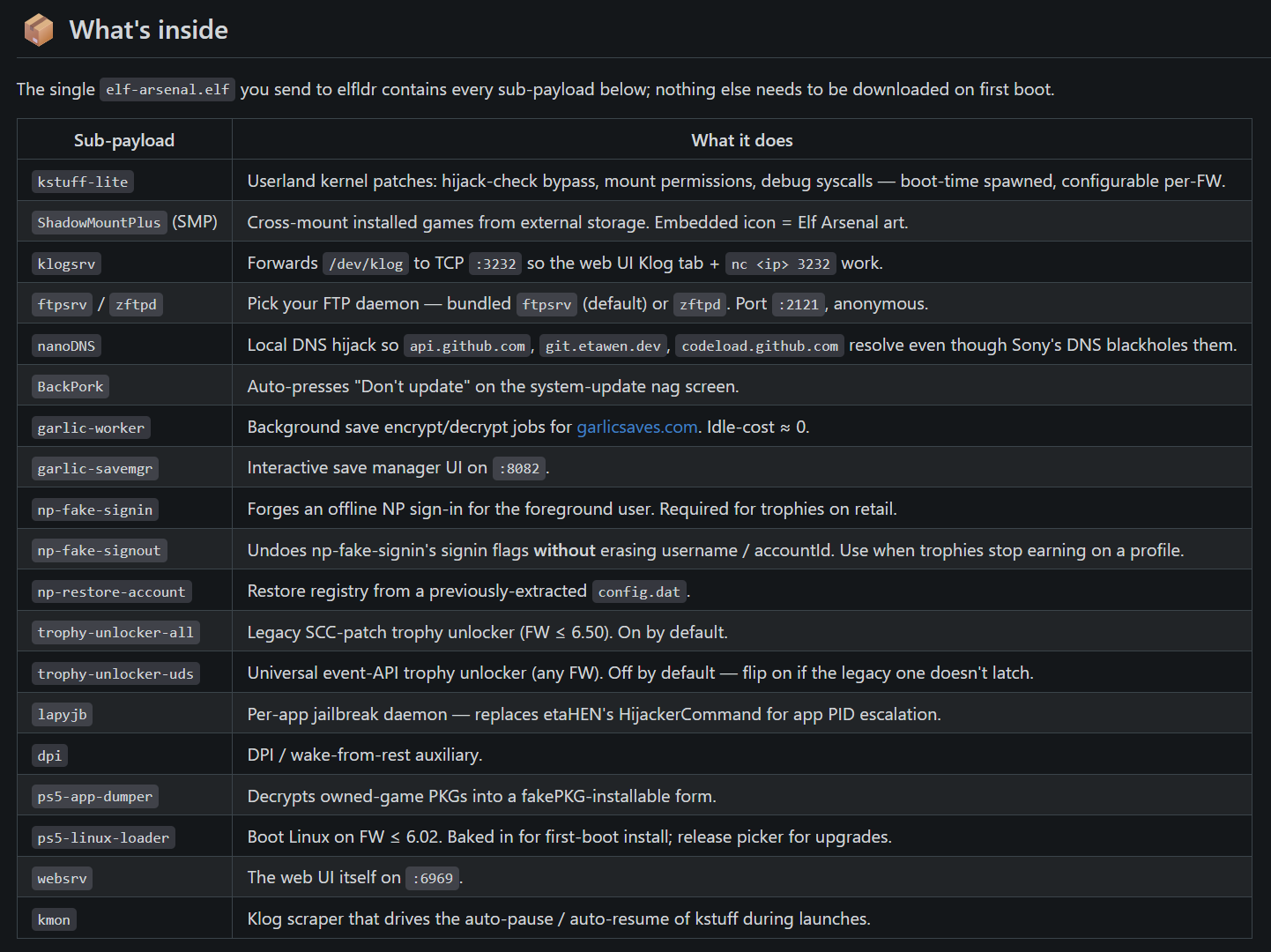Open the garlicsaves.com link
Image resolution: width=1271 pixels, height=952 pixels.
637,428
